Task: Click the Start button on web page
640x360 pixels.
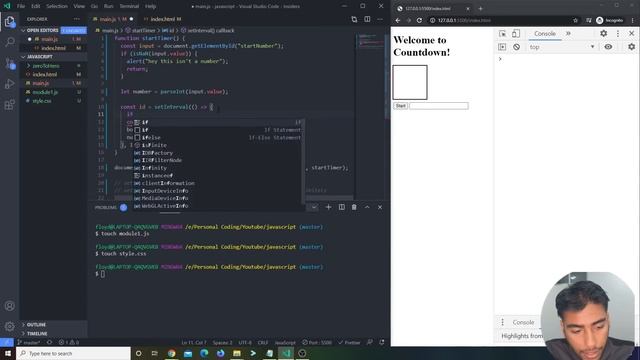Action: tap(400, 106)
